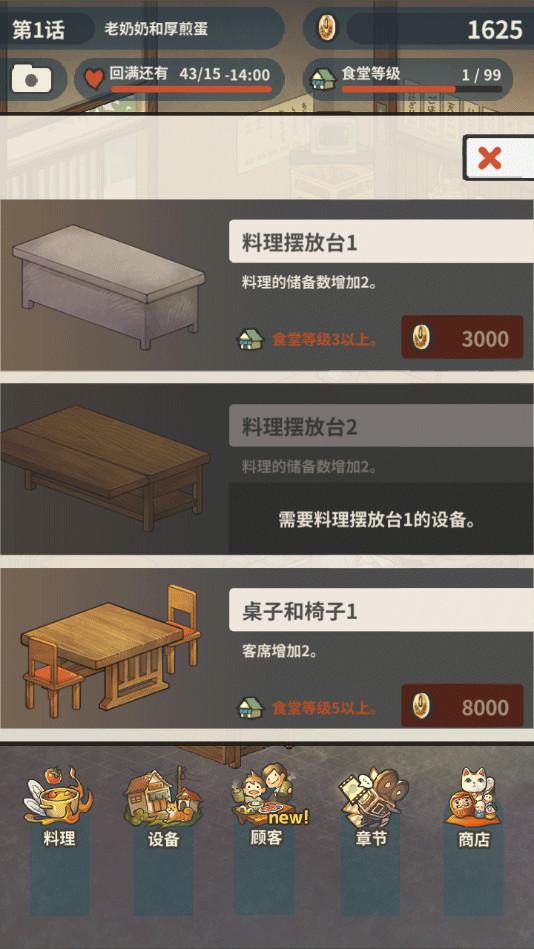Open the 料理 cooking menu
The width and height of the screenshot is (534, 949).
point(59,807)
